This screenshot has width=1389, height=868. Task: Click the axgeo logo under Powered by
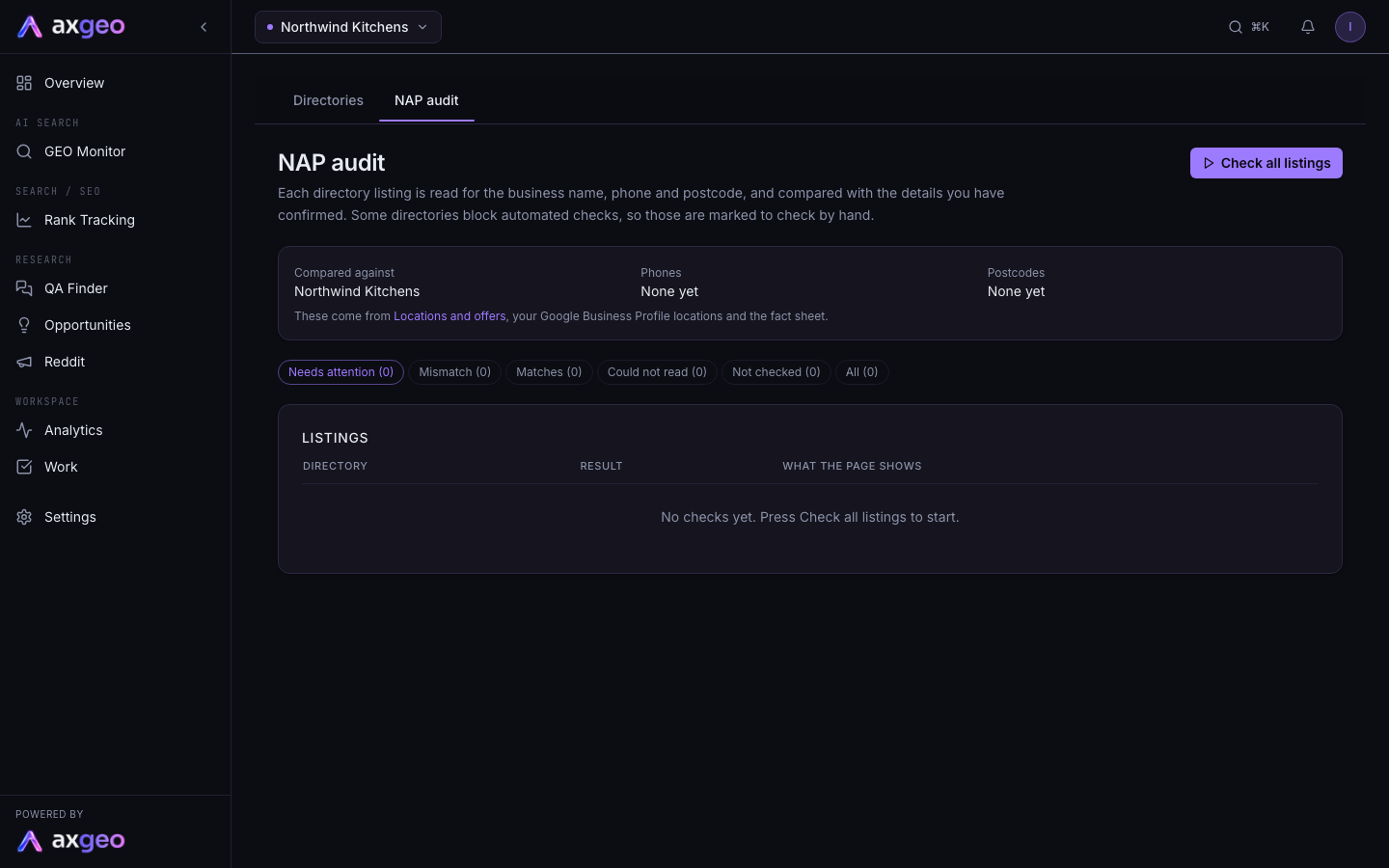[71, 841]
